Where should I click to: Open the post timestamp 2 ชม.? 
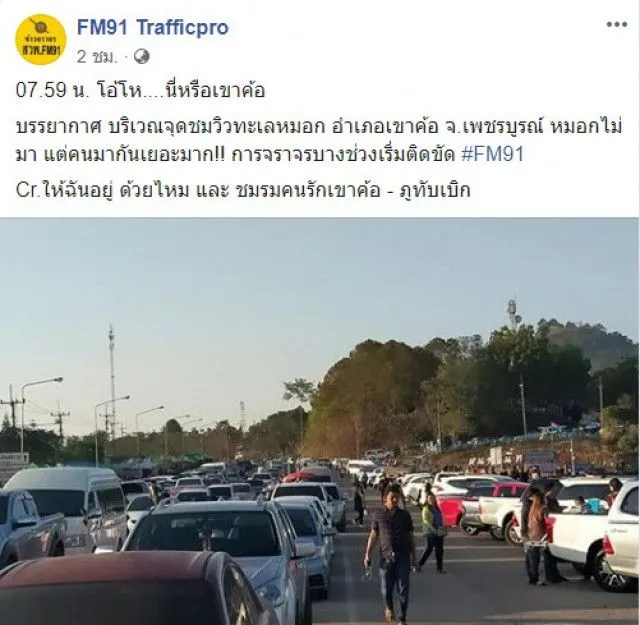coord(97,57)
